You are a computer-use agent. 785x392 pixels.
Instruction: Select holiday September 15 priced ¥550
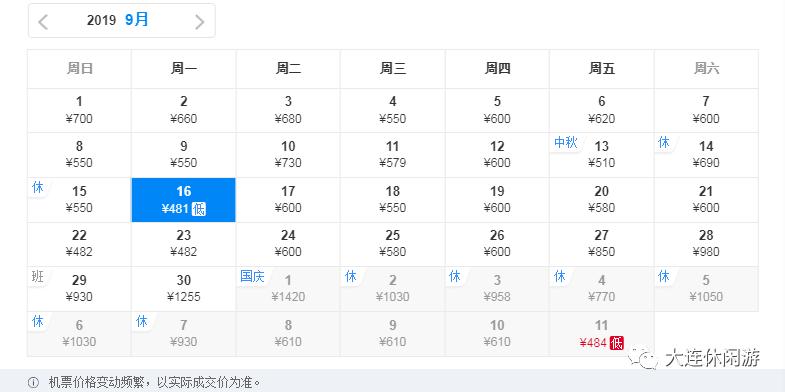[x=79, y=200]
